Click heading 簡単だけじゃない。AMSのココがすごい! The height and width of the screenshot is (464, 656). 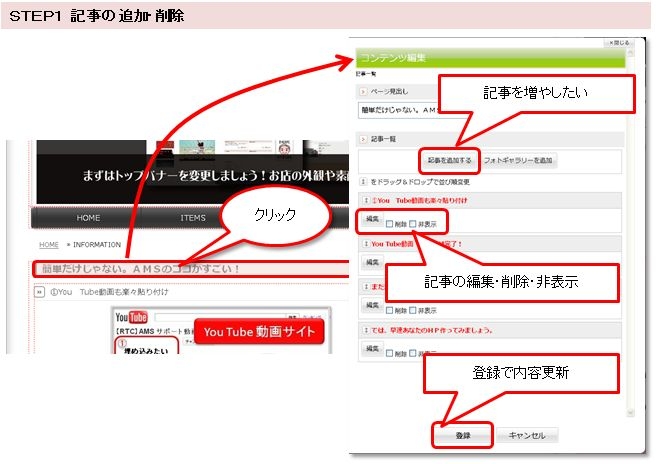(x=141, y=269)
